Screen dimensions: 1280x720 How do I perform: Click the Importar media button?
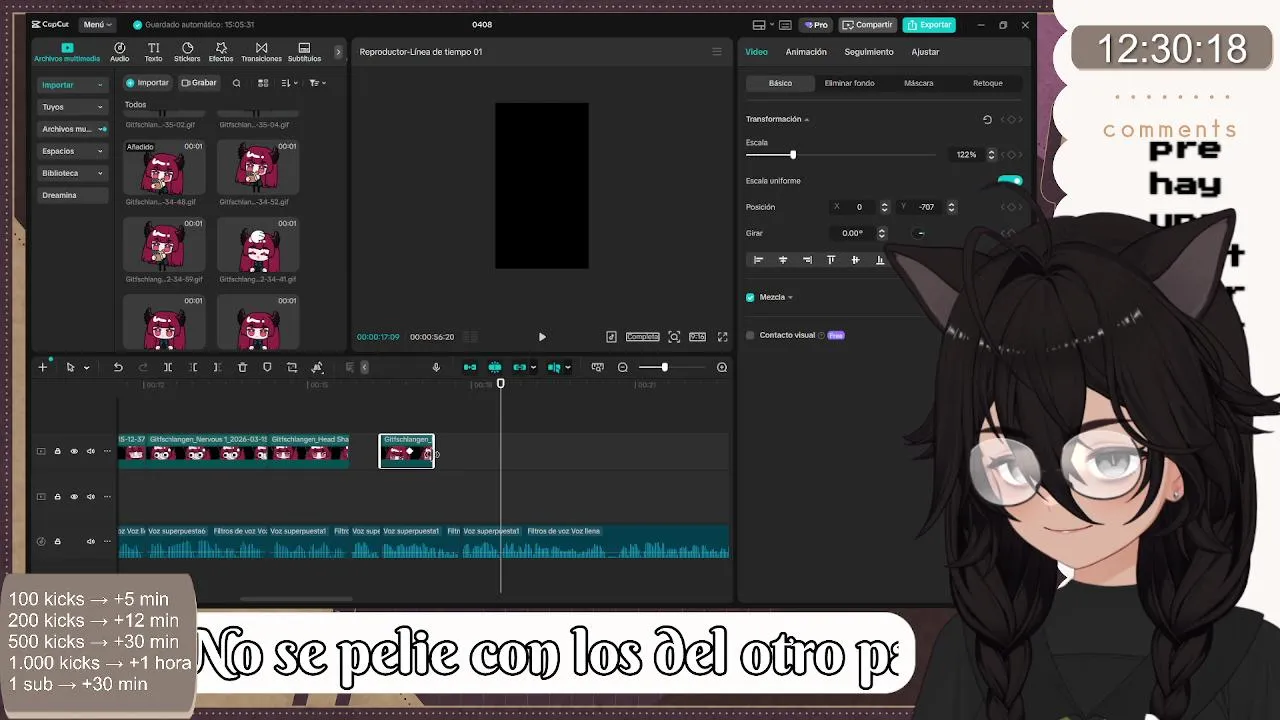click(x=148, y=83)
